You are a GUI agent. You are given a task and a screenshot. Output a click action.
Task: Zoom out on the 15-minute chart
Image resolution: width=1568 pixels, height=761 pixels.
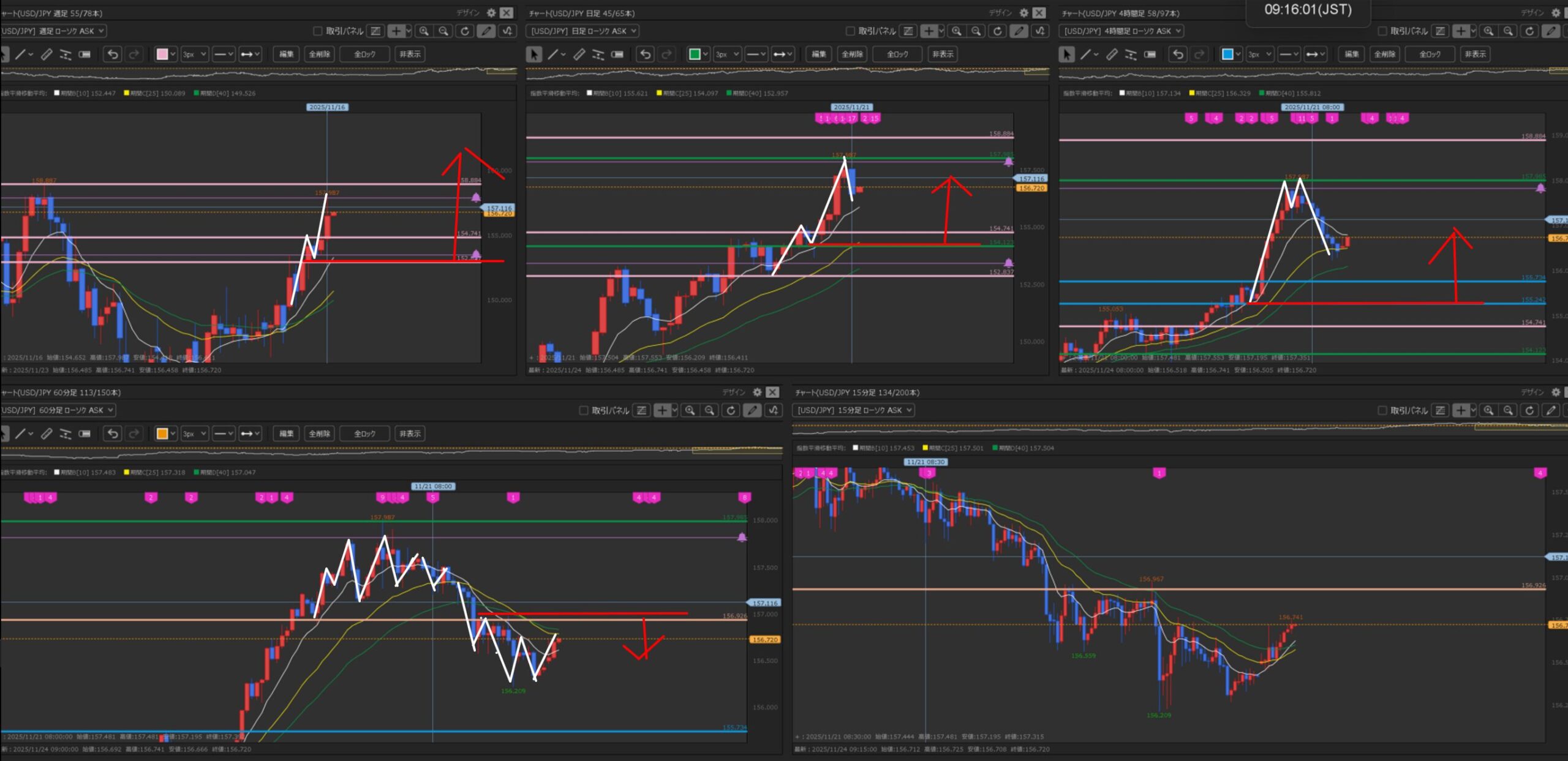1509,410
